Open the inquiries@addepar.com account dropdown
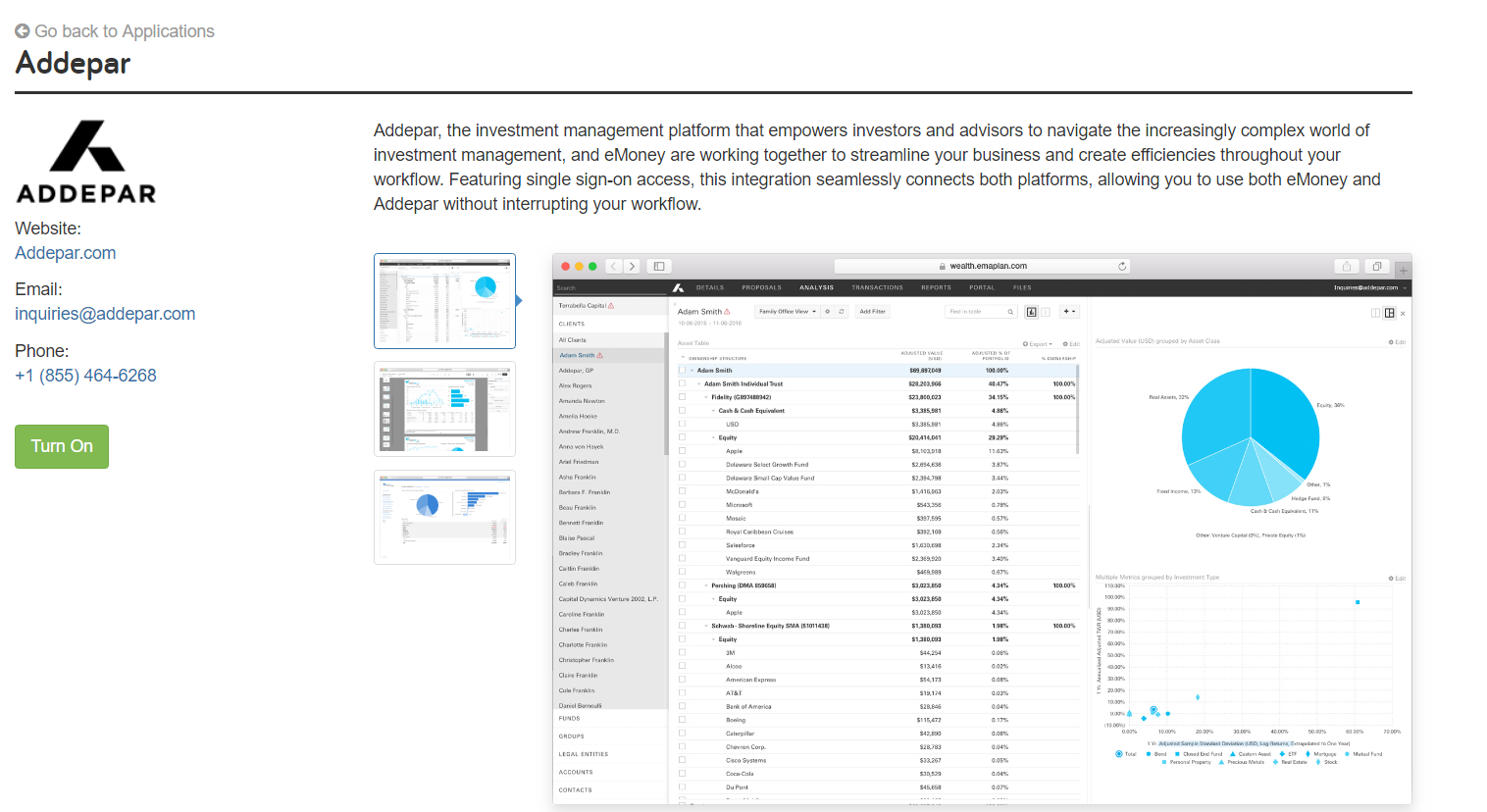 click(x=1370, y=287)
